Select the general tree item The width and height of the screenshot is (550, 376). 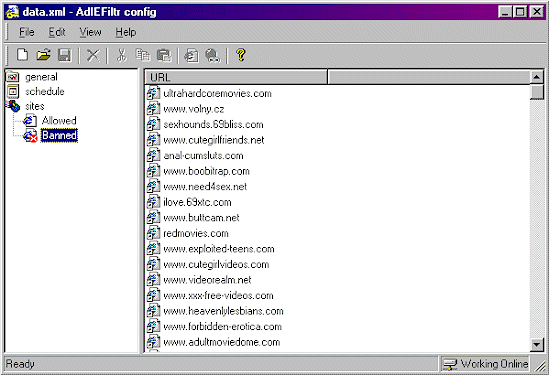41,77
